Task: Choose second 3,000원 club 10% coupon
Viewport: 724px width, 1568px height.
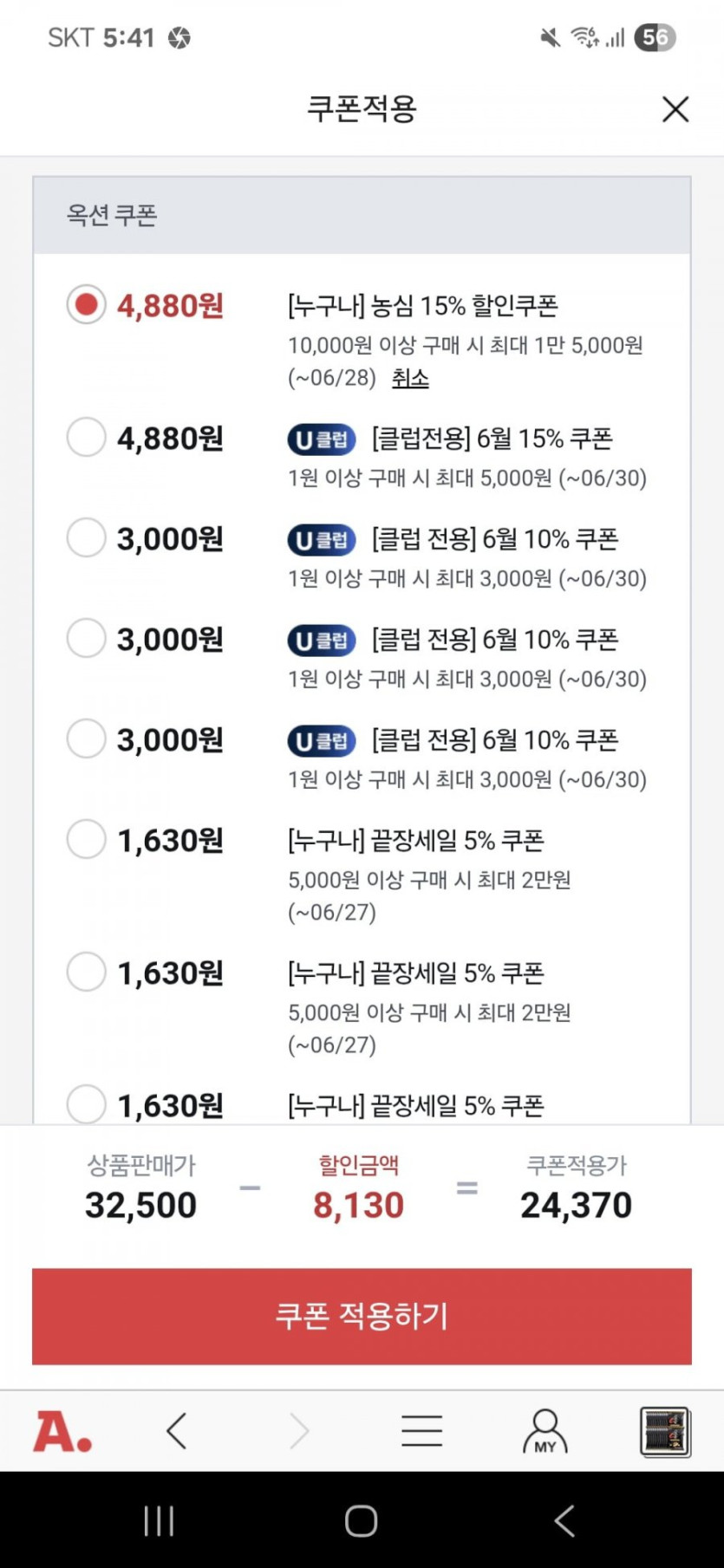Action: pyautogui.click(x=87, y=639)
